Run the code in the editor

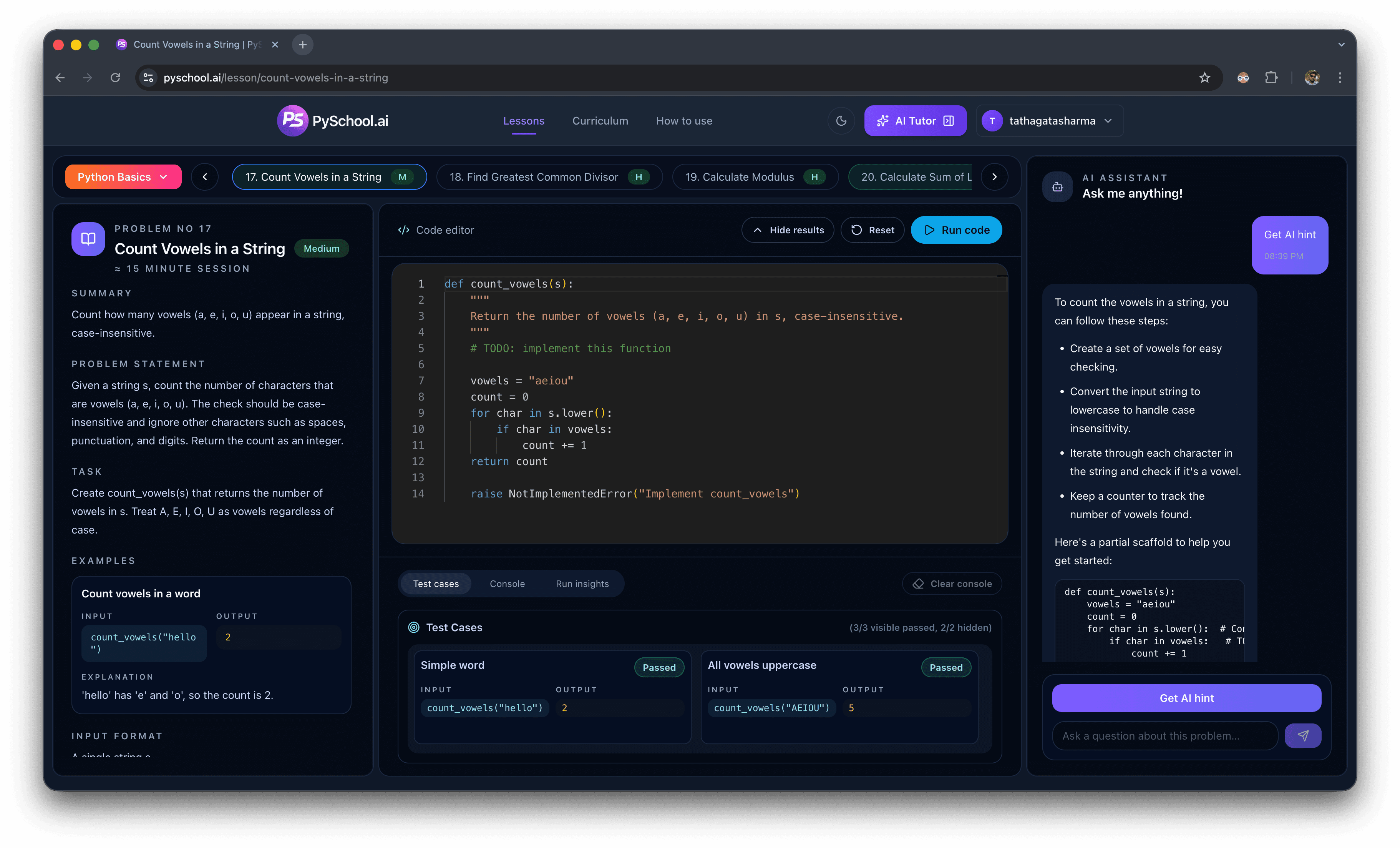click(956, 229)
